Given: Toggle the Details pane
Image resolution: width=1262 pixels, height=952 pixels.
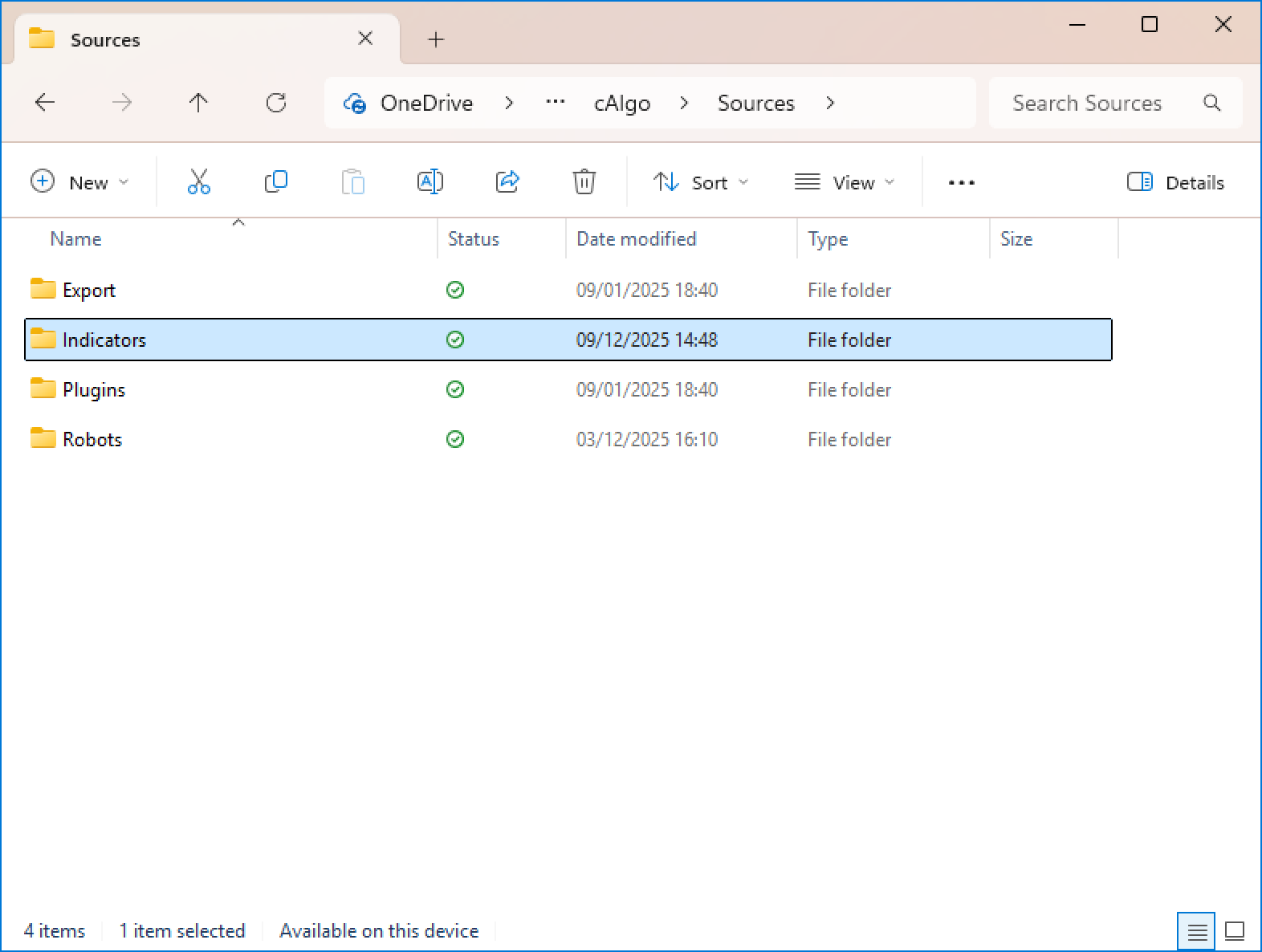Looking at the screenshot, I should [1175, 182].
